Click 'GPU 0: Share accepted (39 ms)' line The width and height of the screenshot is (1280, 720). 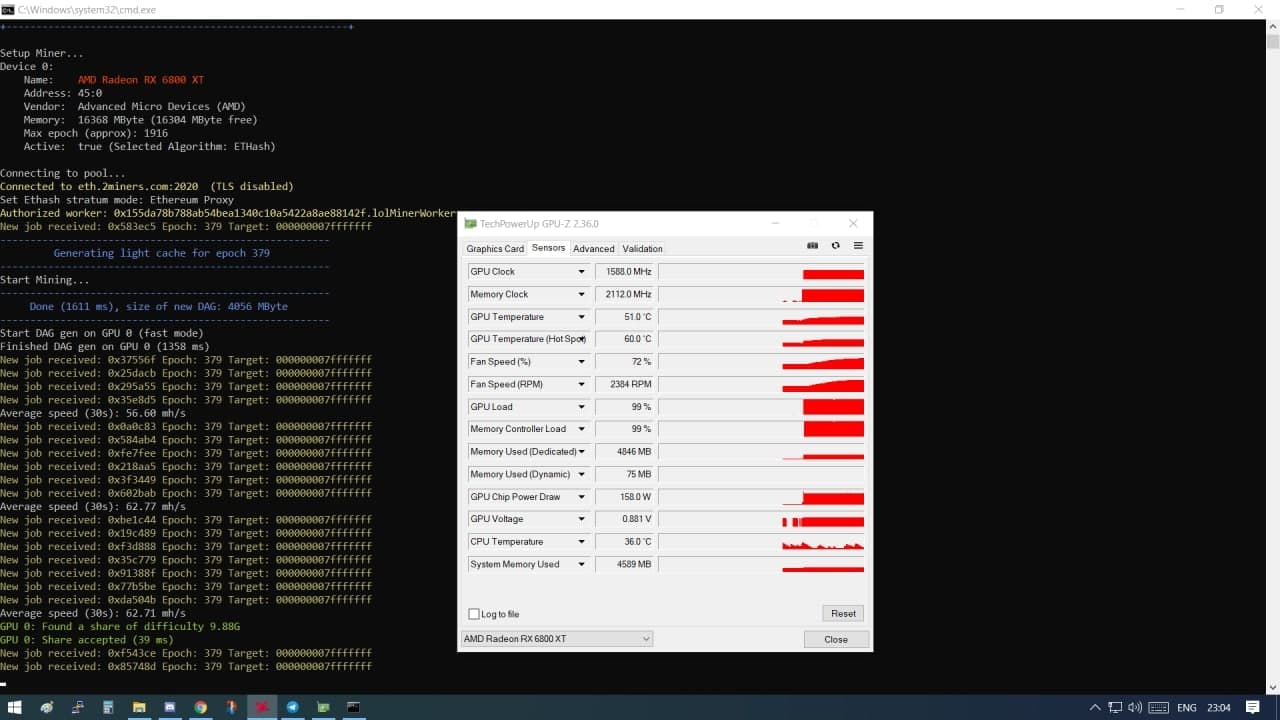click(x=86, y=640)
